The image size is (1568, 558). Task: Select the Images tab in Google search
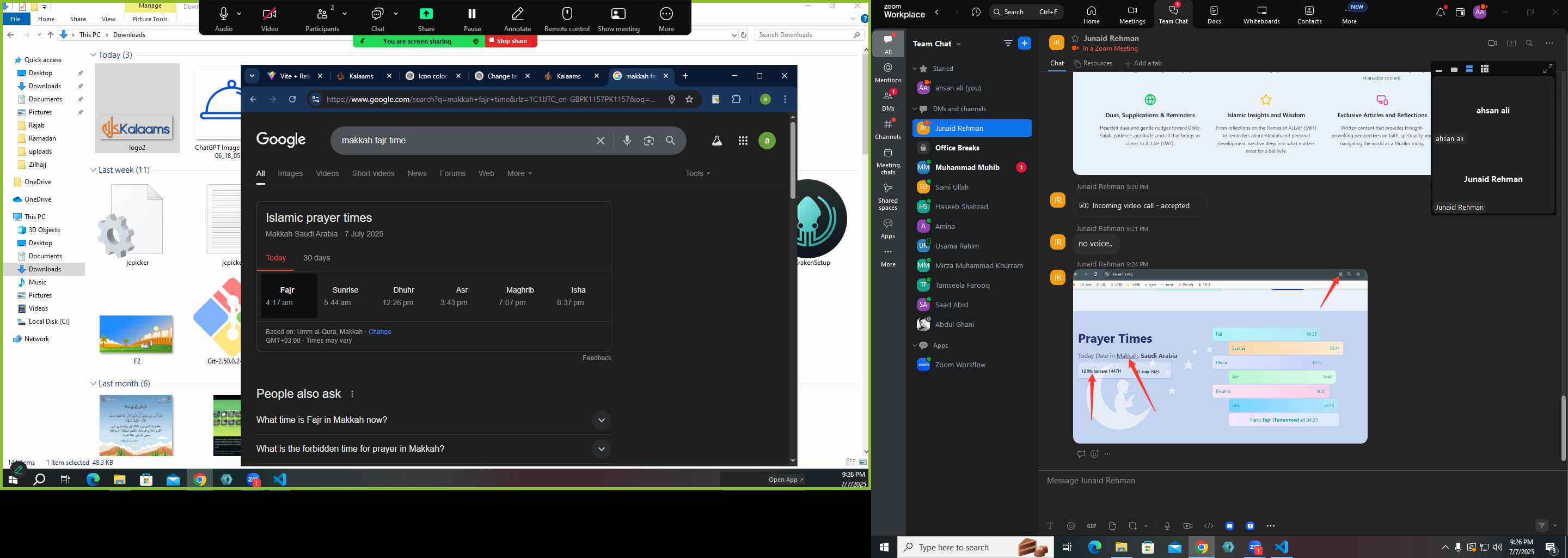pos(290,174)
